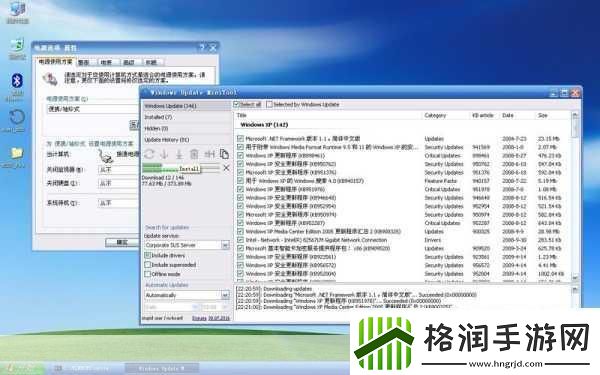Click the updates list scrollbar down arrow
This screenshot has width=600, height=375.
tap(575, 278)
